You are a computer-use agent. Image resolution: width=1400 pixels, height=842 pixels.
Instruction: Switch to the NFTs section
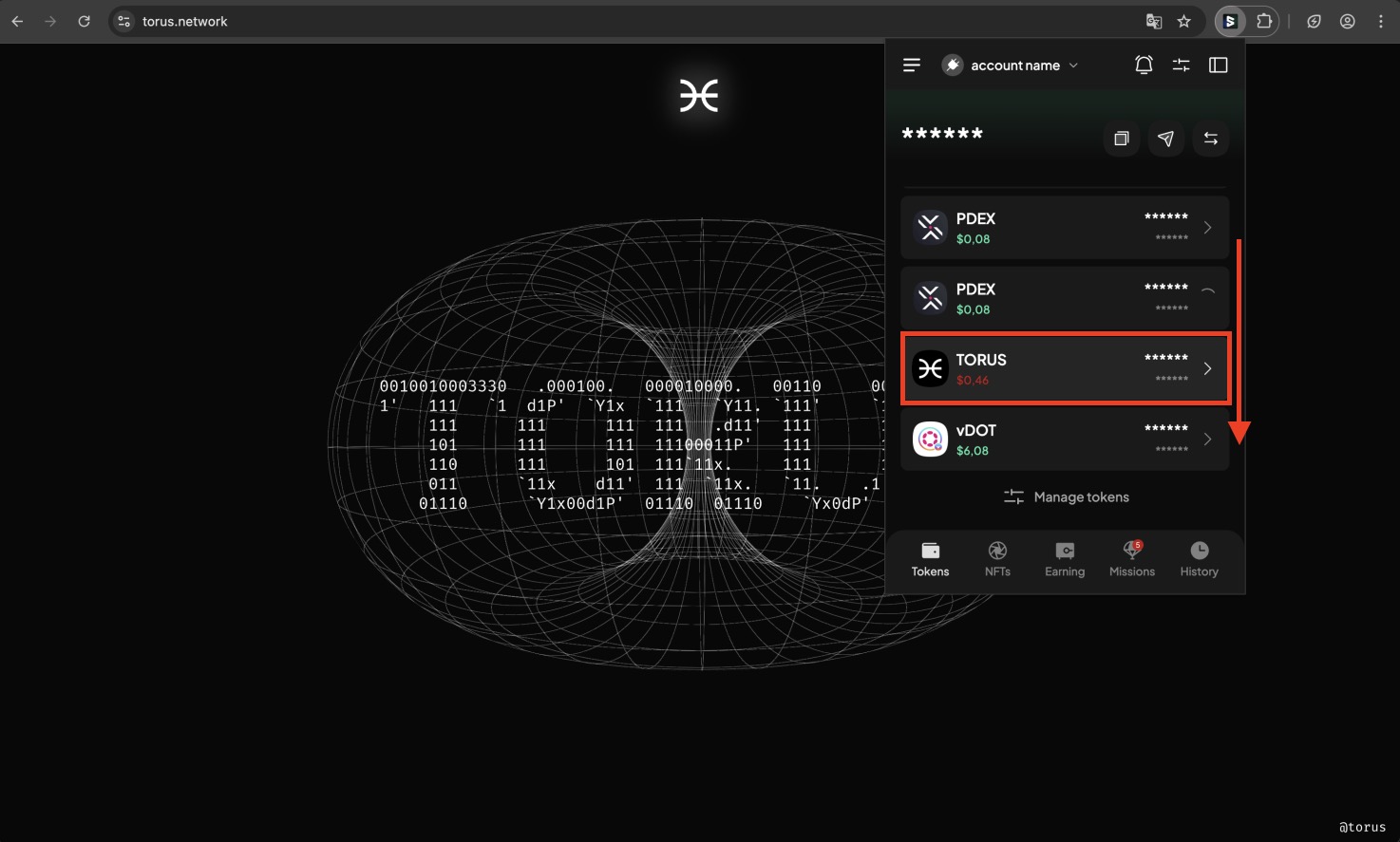tap(997, 559)
